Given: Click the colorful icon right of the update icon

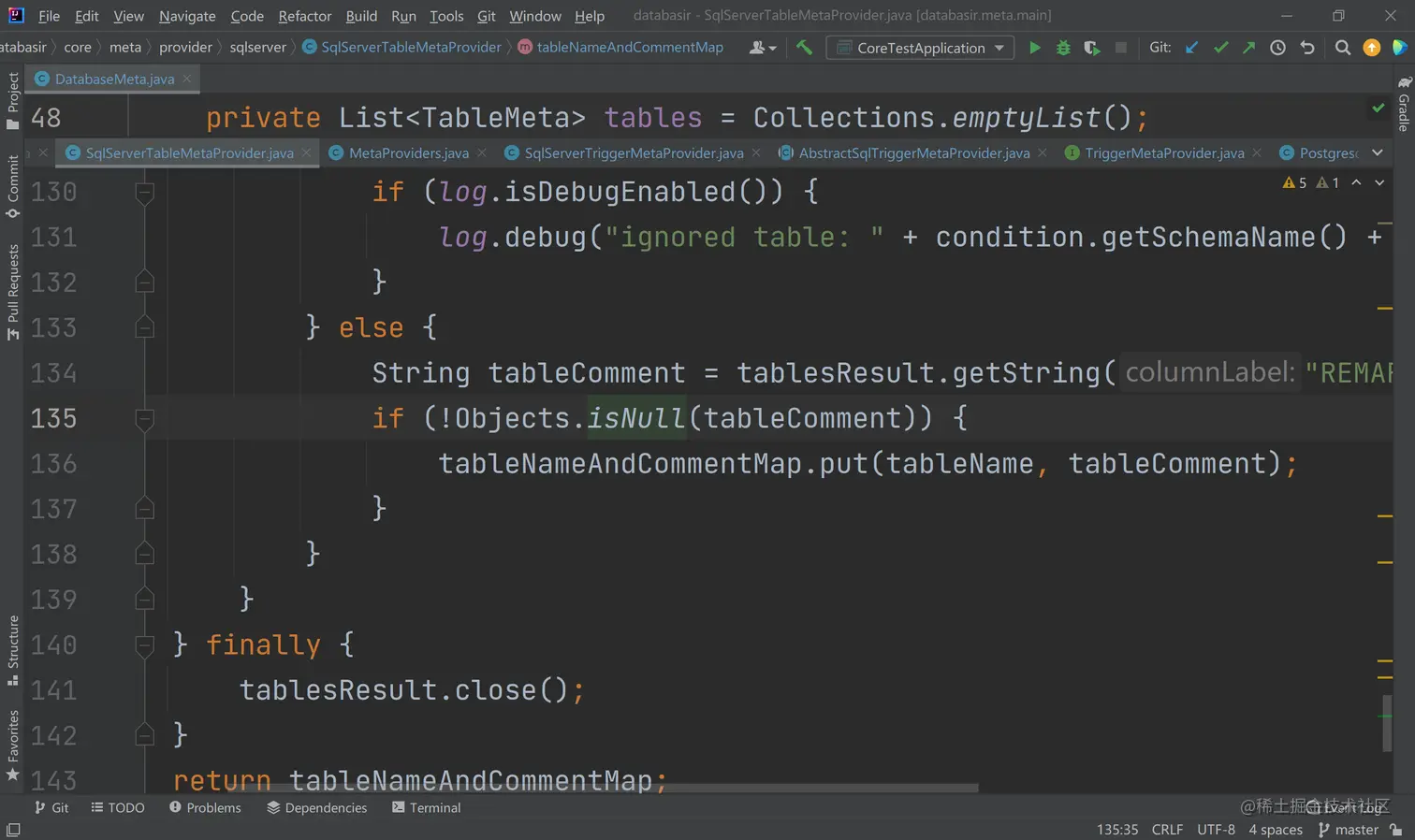Looking at the screenshot, I should coord(1400,48).
